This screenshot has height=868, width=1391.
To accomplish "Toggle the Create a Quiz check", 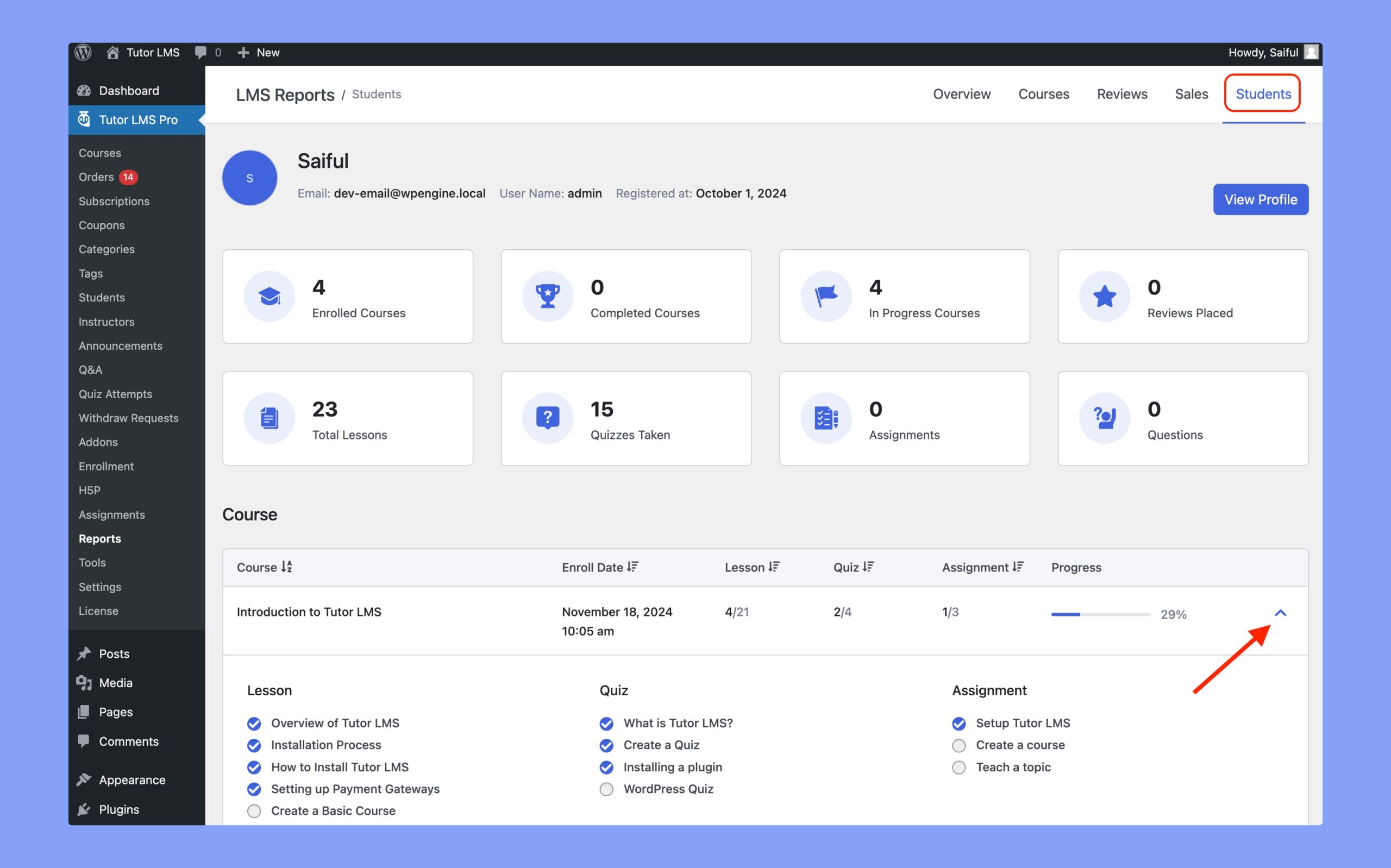I will (x=606, y=745).
